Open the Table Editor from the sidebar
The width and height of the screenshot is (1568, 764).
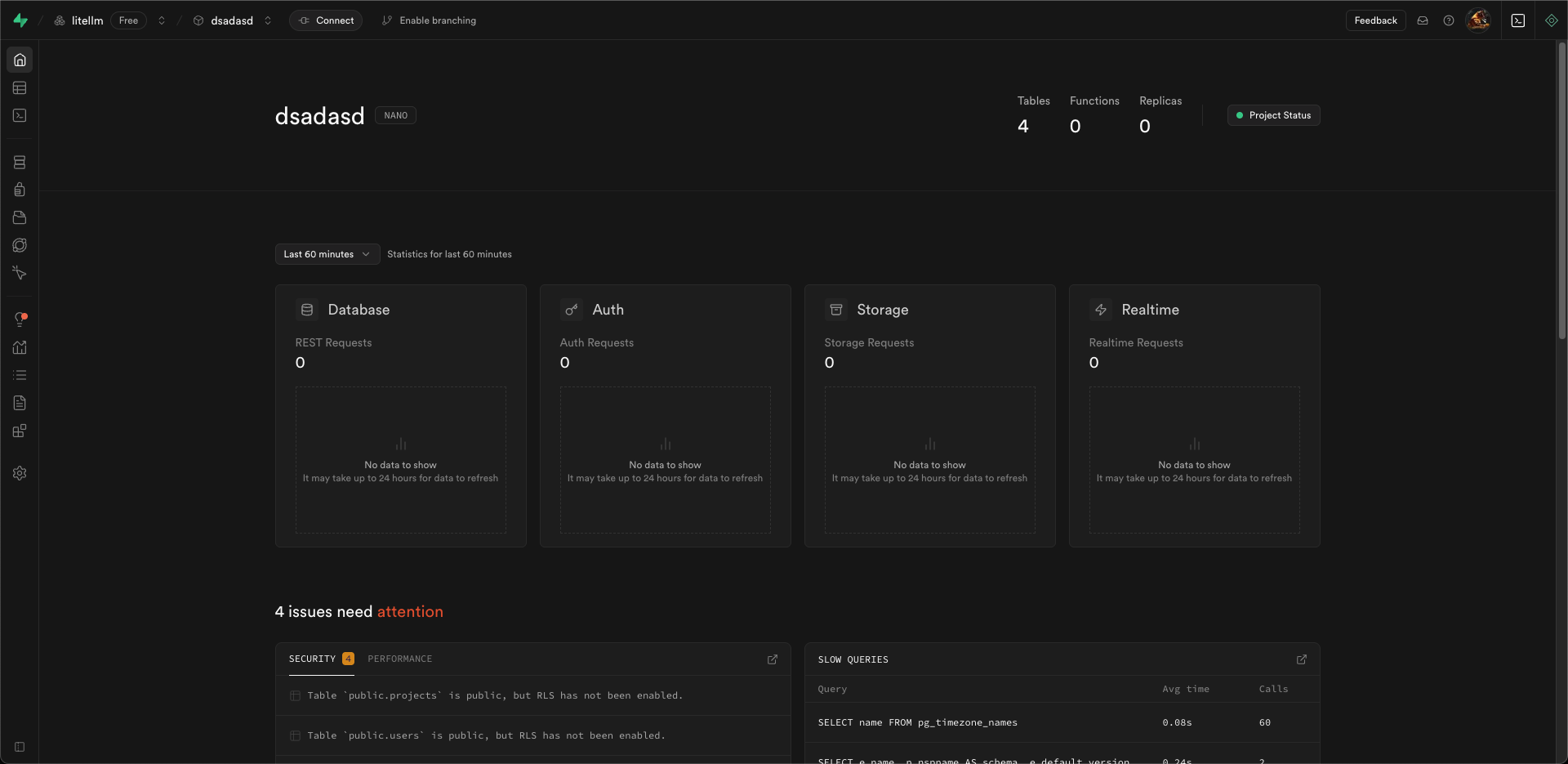pos(20,87)
